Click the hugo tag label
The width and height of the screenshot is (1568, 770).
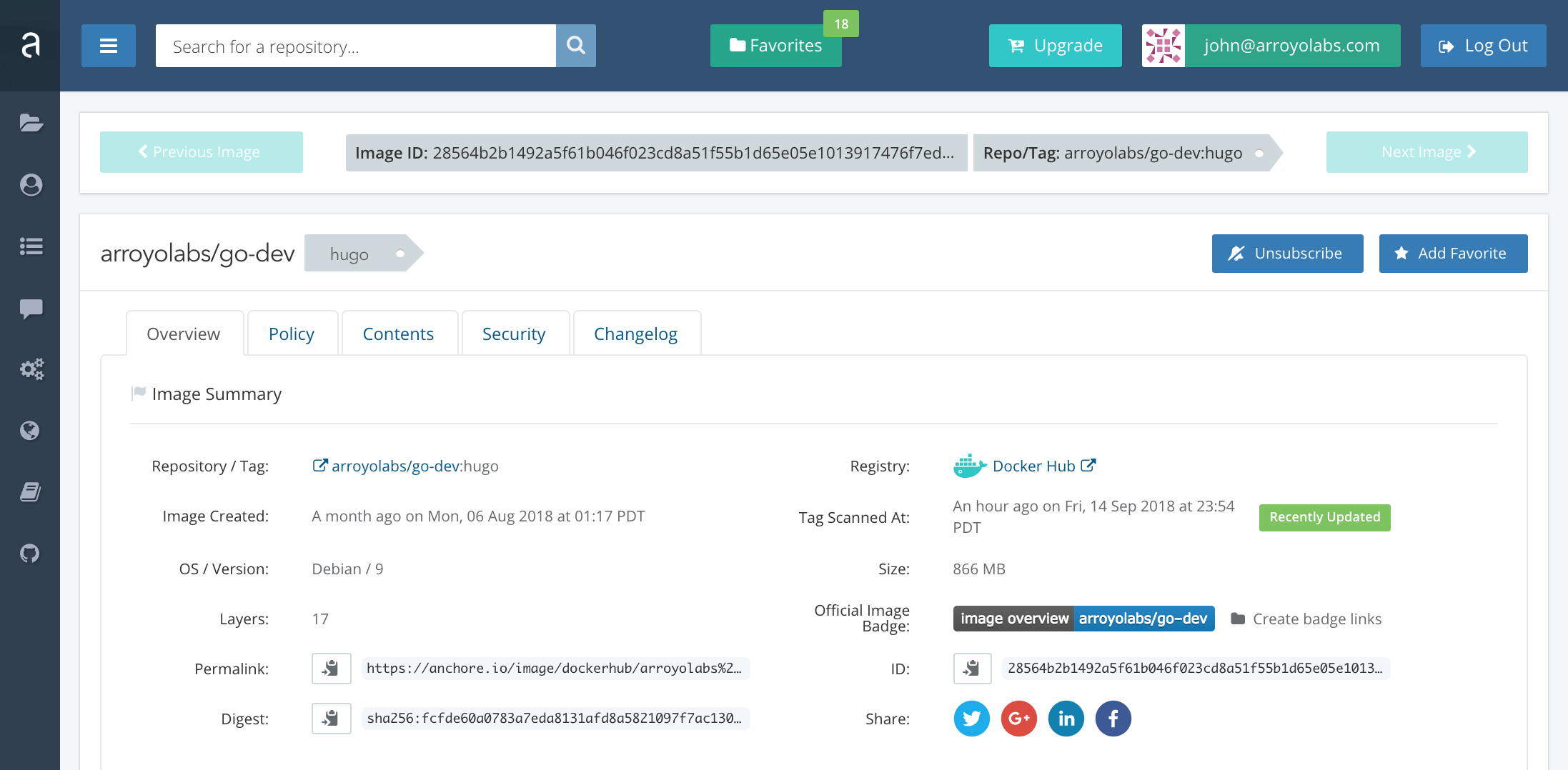click(x=364, y=254)
